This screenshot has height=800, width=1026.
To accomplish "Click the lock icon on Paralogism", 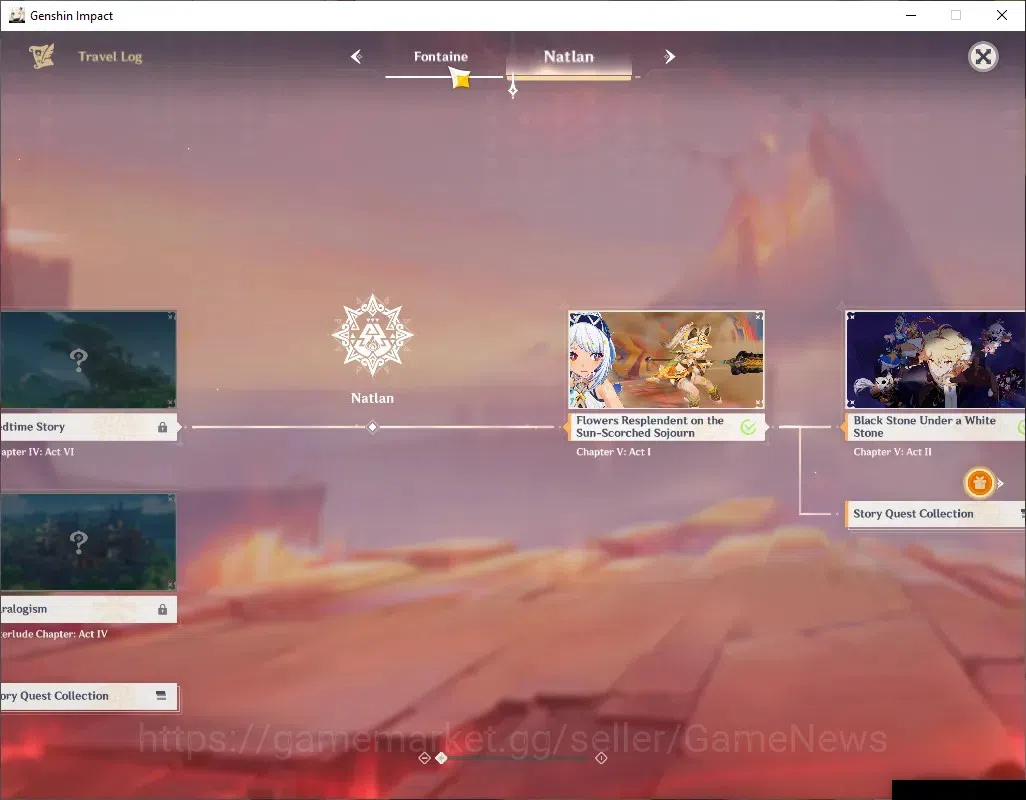I will point(162,610).
